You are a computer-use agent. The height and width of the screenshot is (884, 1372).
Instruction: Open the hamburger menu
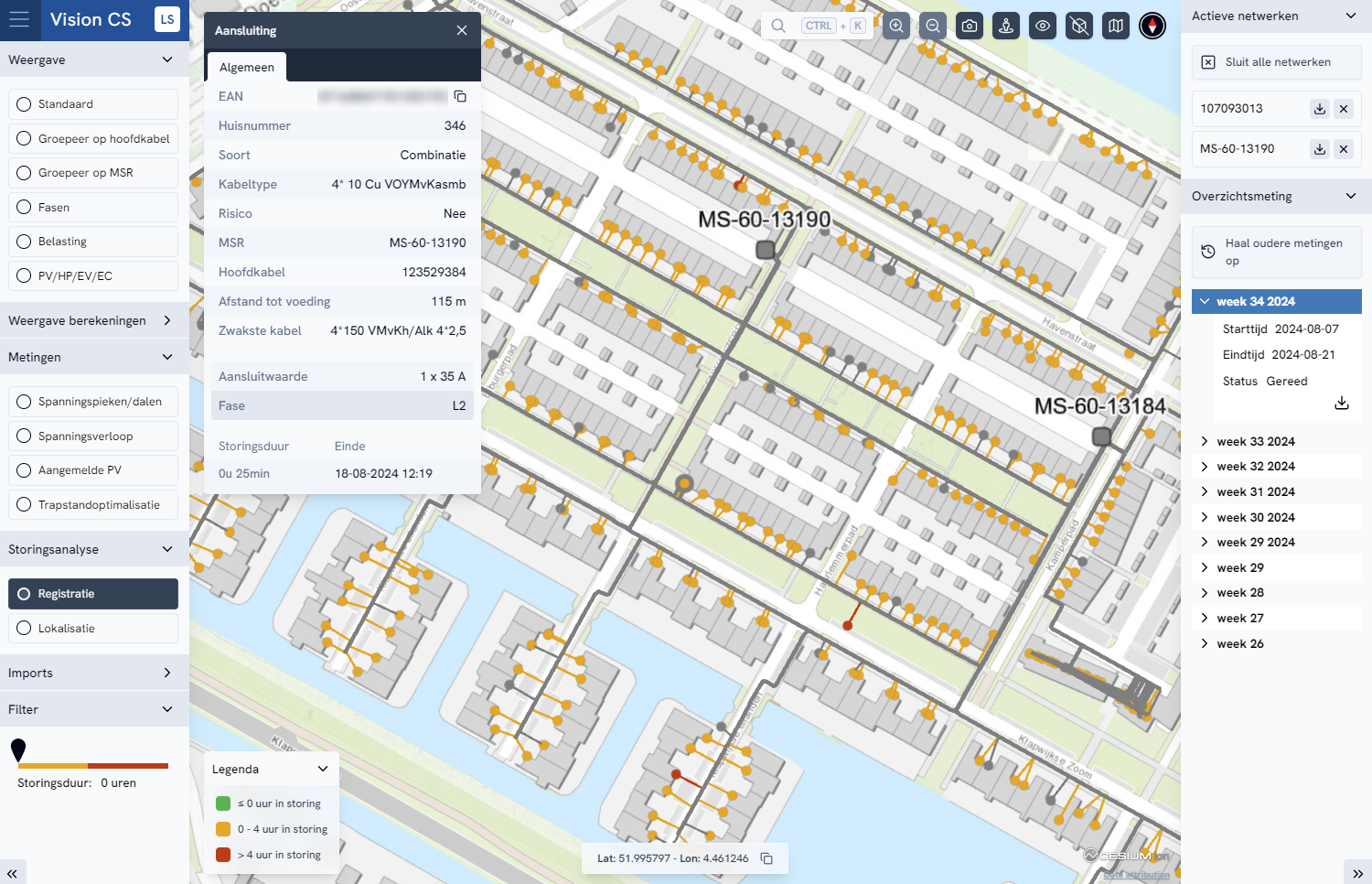point(19,19)
